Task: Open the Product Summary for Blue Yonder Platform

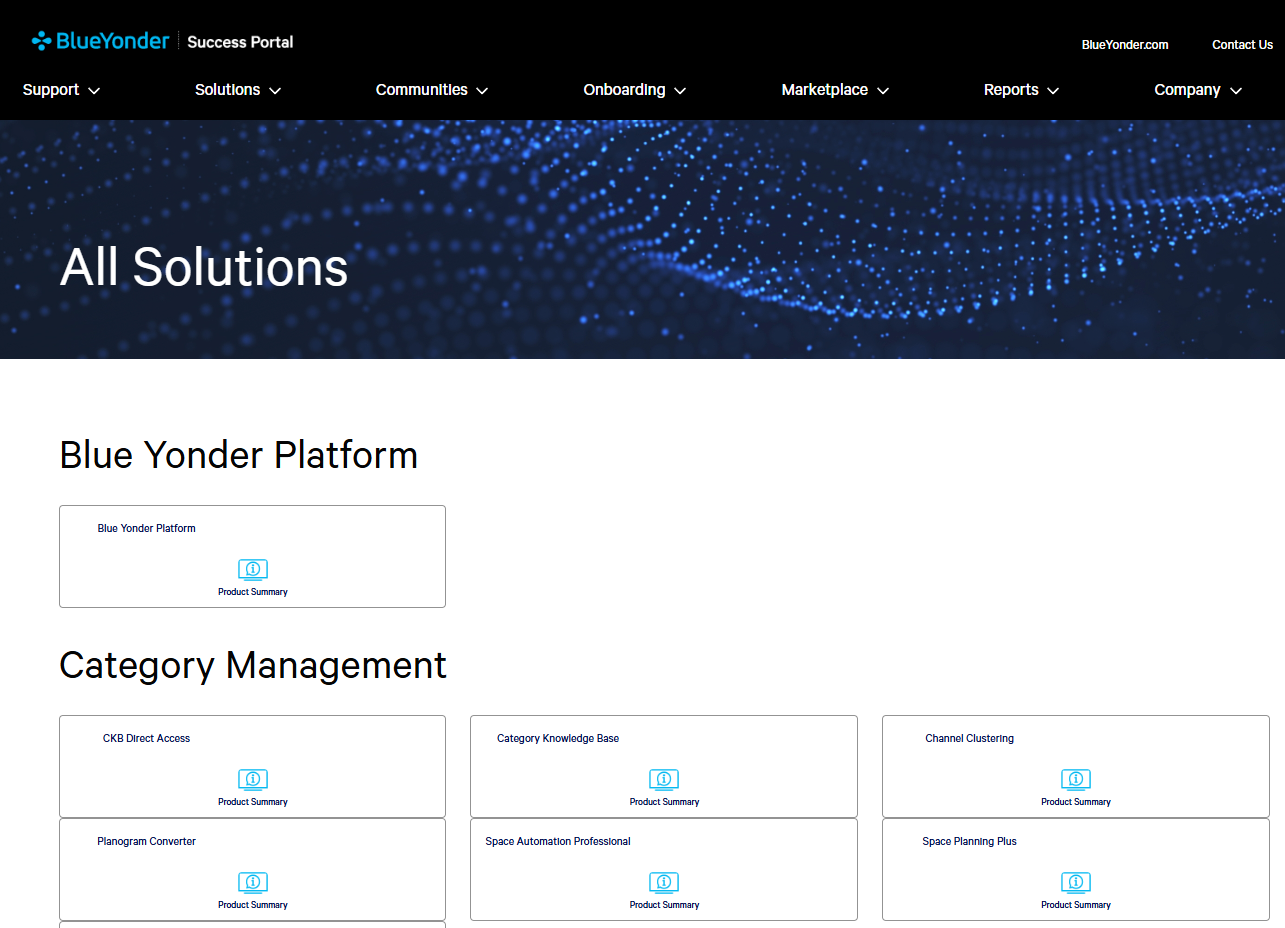Action: coord(252,569)
